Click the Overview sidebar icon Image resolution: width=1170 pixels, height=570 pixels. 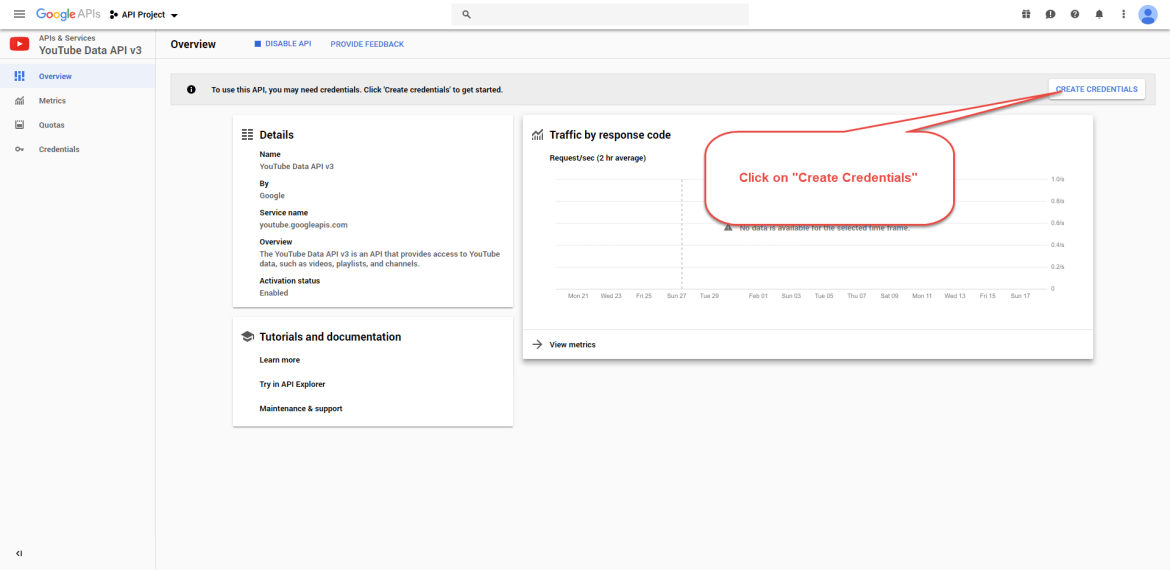(x=20, y=76)
